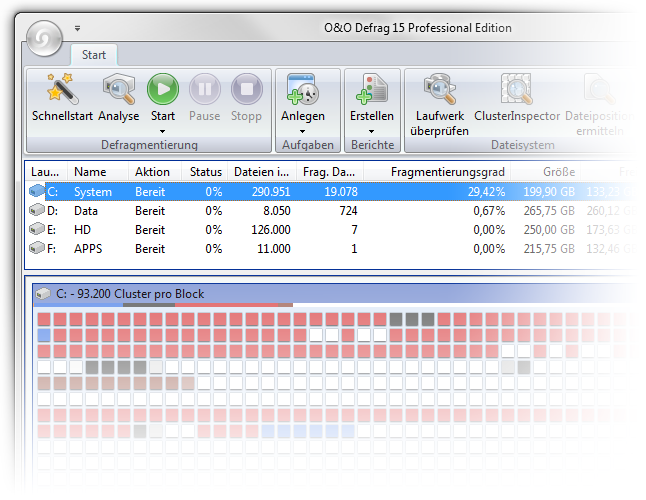Select the HD drive name cell
This screenshot has height=500, width=646.
pyautogui.click(x=82, y=230)
